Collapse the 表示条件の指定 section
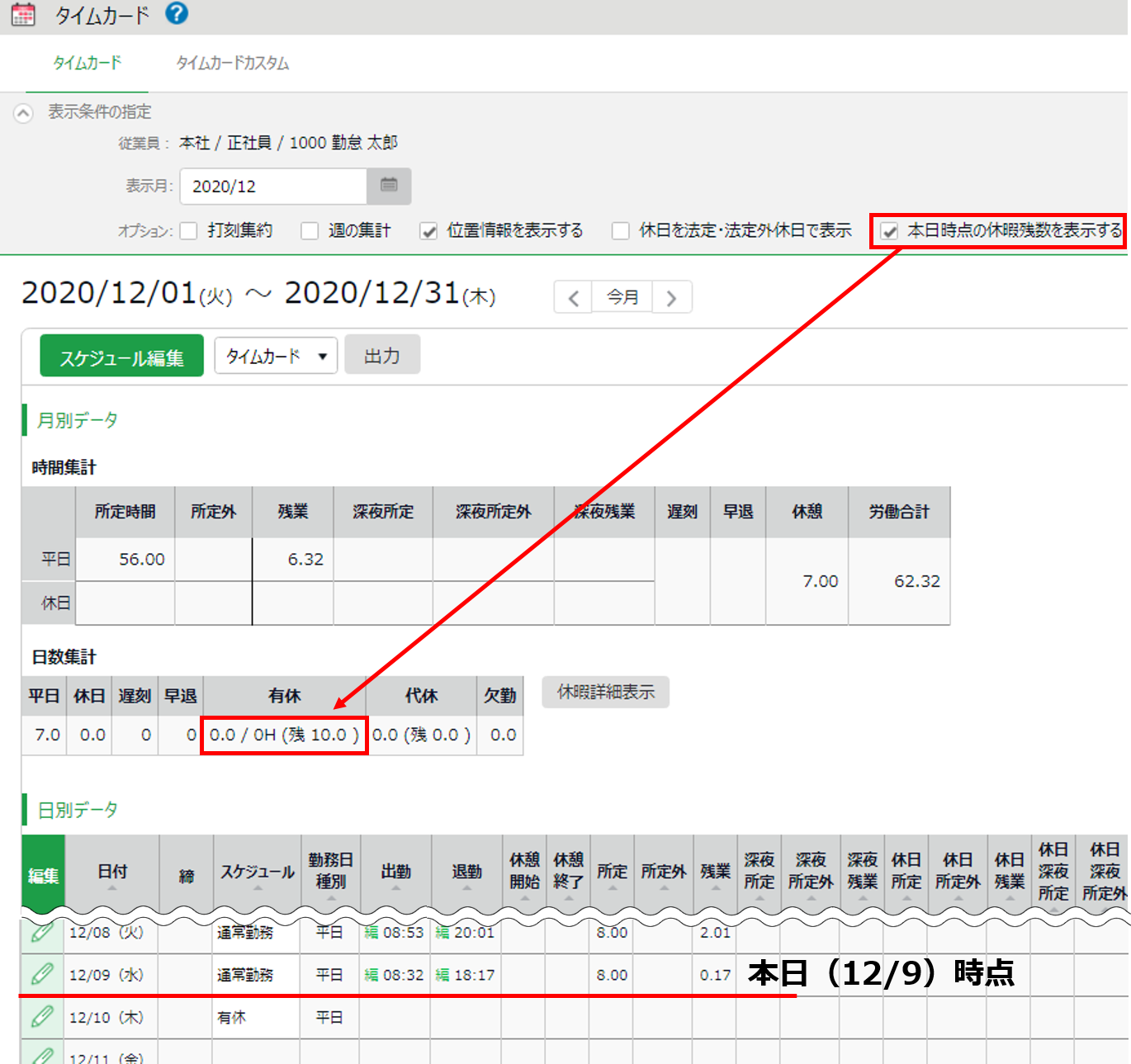Screen dimensions: 1131x1064 point(24,113)
